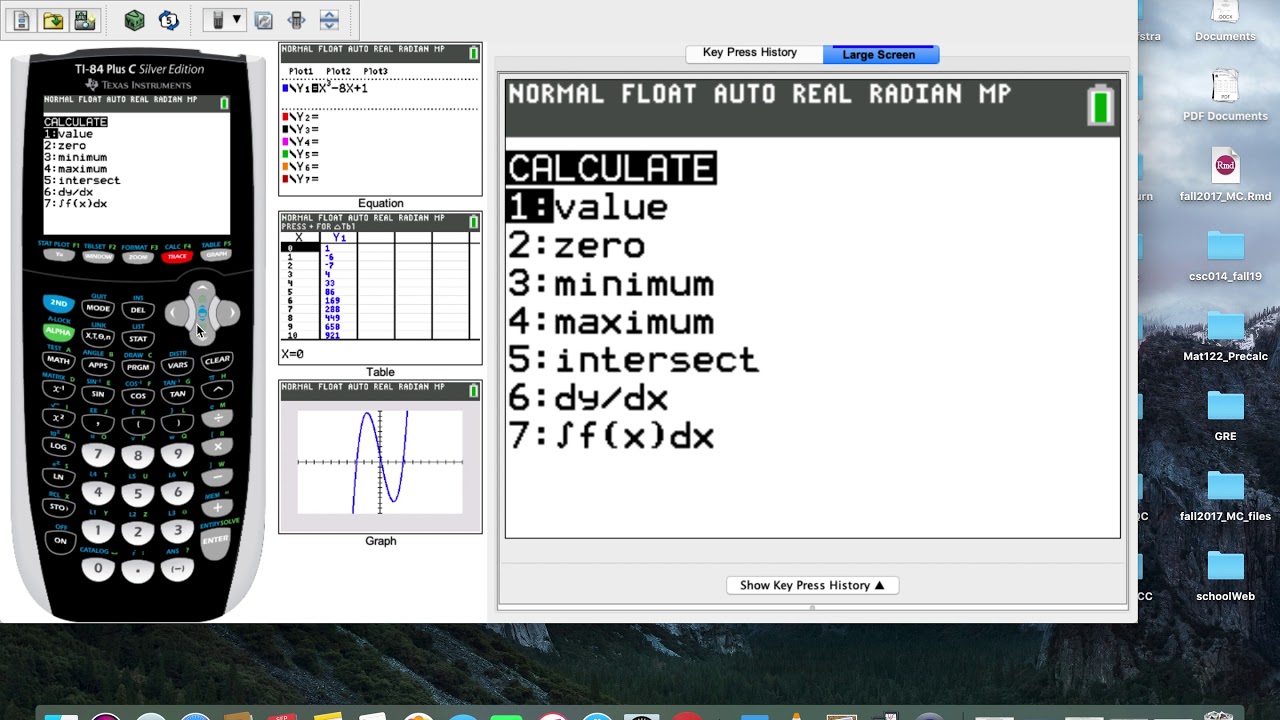The image size is (1280, 720).
Task: Click the calculator left-right arrows toolbar icon
Action: coord(296,20)
